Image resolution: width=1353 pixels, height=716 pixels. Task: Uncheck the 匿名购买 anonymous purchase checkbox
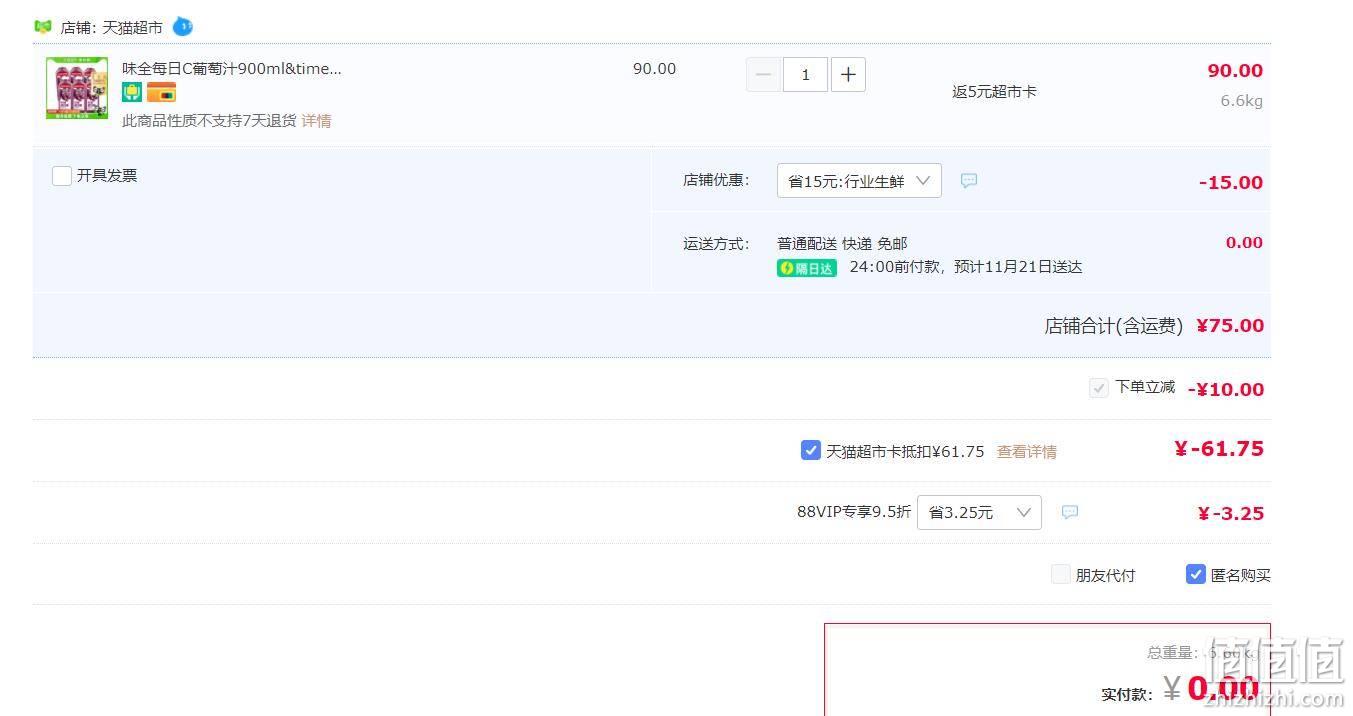pyautogui.click(x=1196, y=574)
